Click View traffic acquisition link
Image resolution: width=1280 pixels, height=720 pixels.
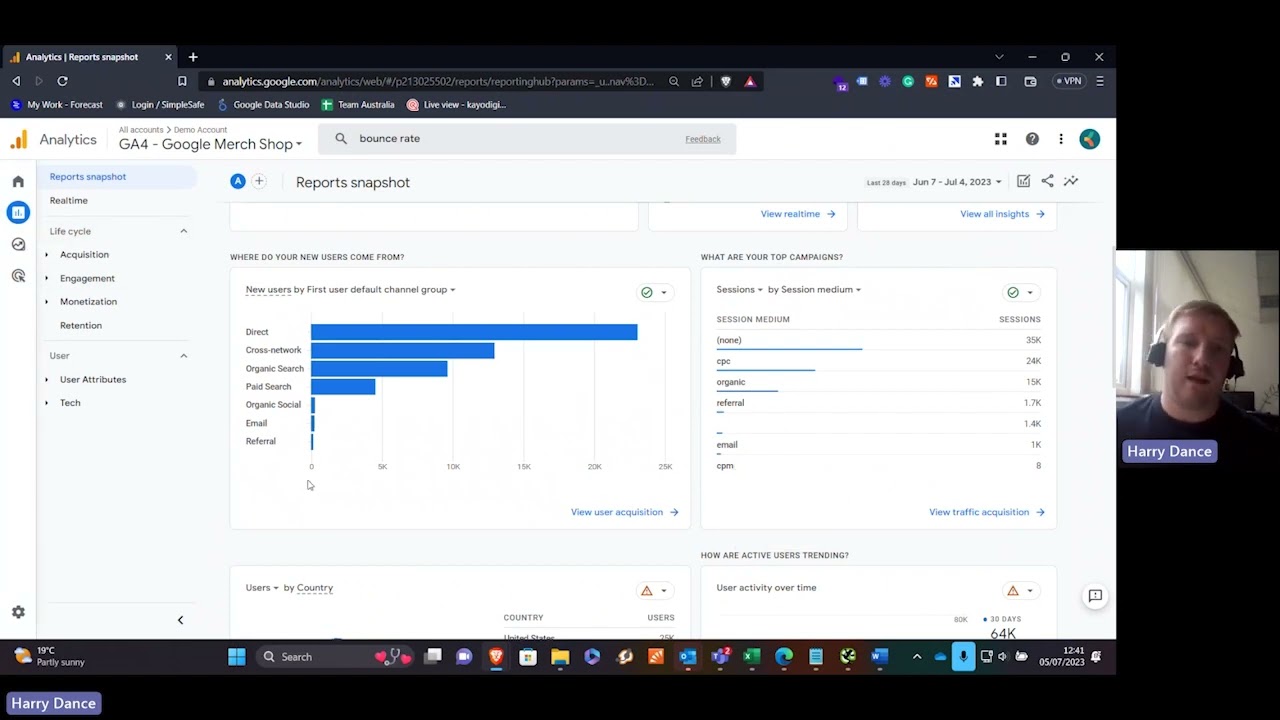point(987,512)
